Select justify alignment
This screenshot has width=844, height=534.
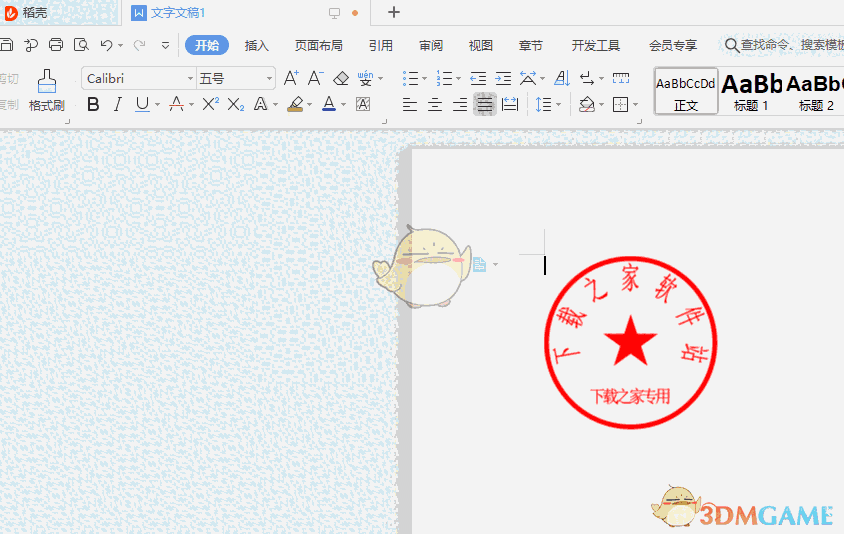(485, 104)
